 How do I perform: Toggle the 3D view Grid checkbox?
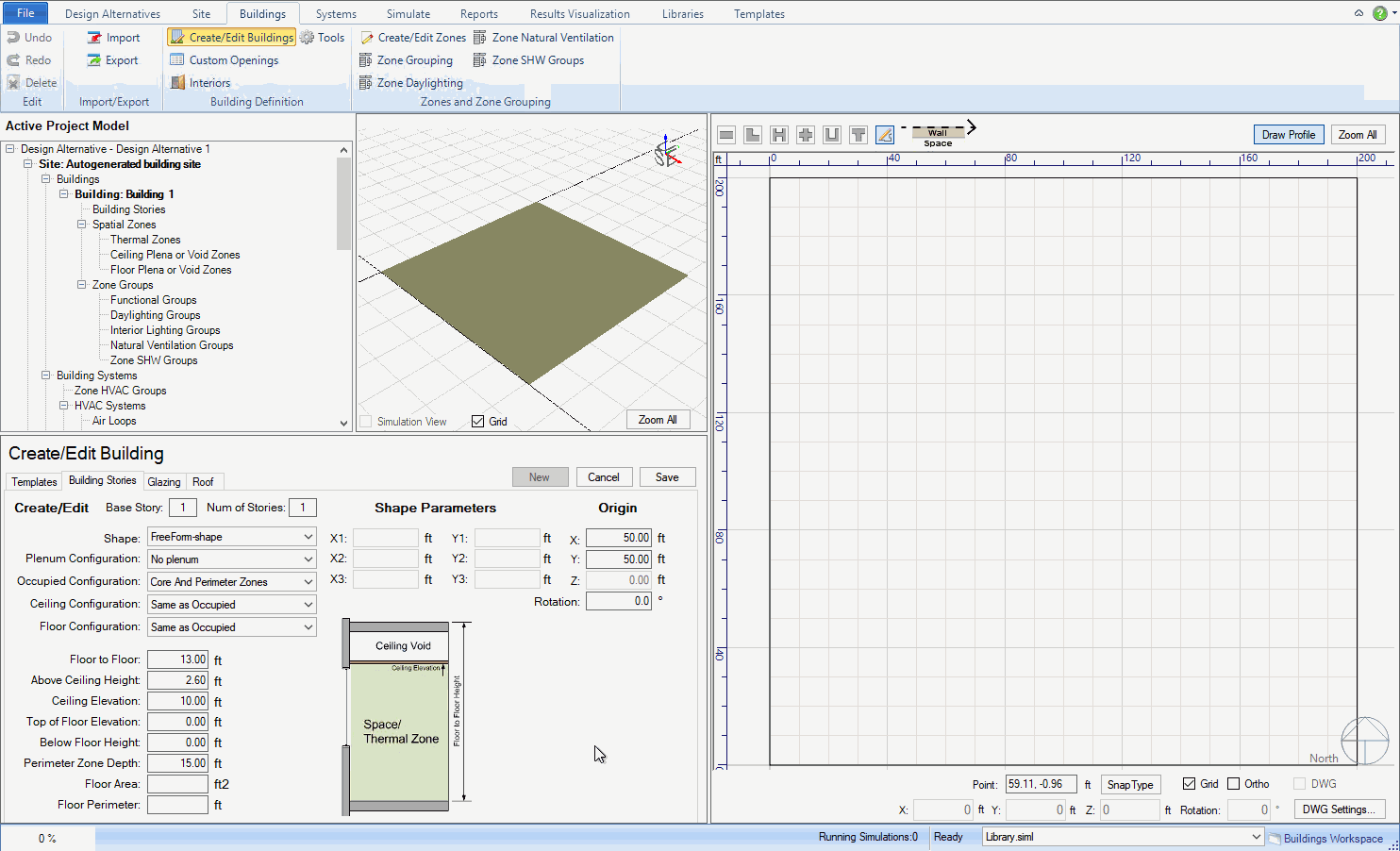coord(478,422)
